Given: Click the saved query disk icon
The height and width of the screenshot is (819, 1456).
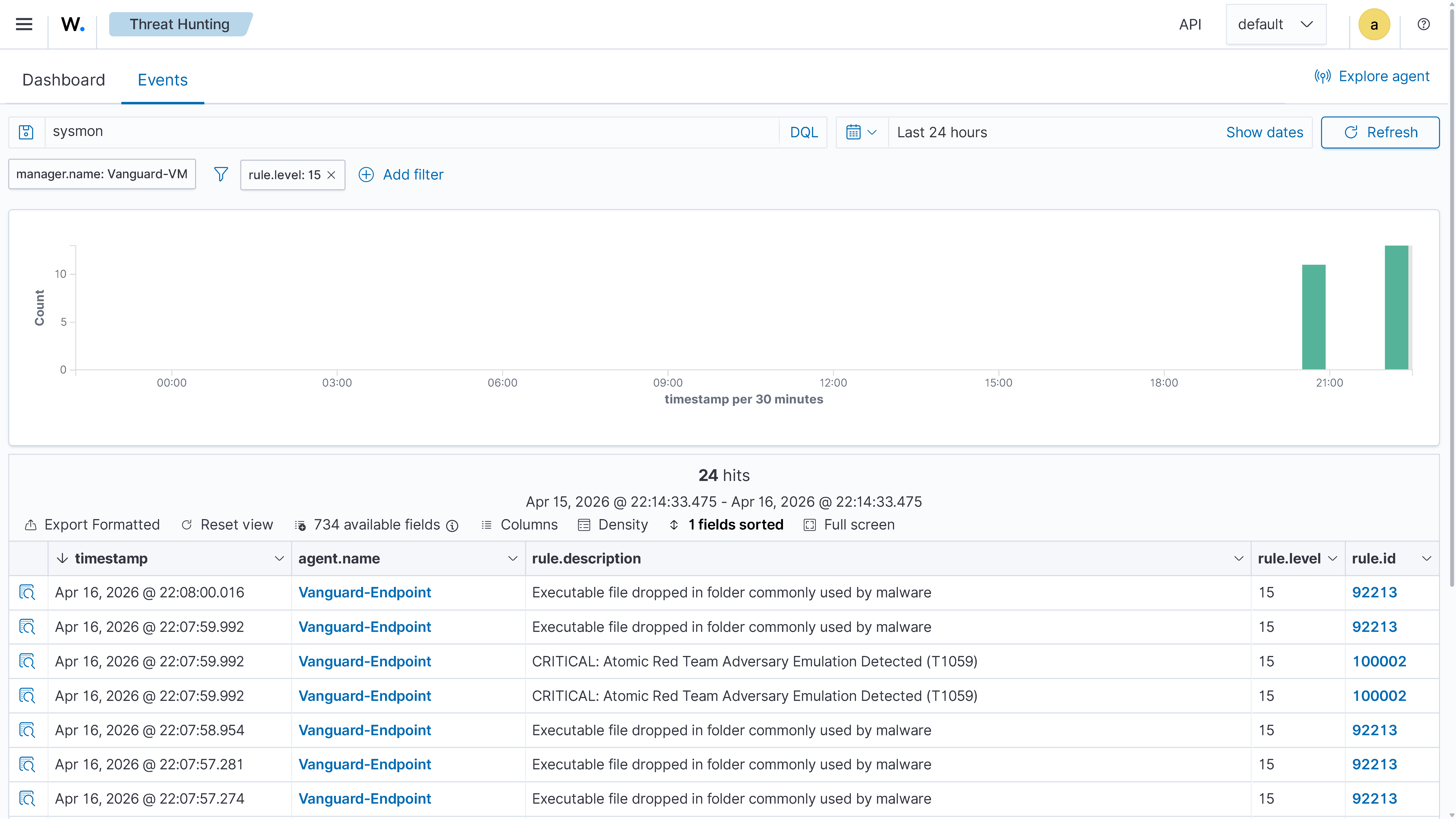Looking at the screenshot, I should coord(26,132).
